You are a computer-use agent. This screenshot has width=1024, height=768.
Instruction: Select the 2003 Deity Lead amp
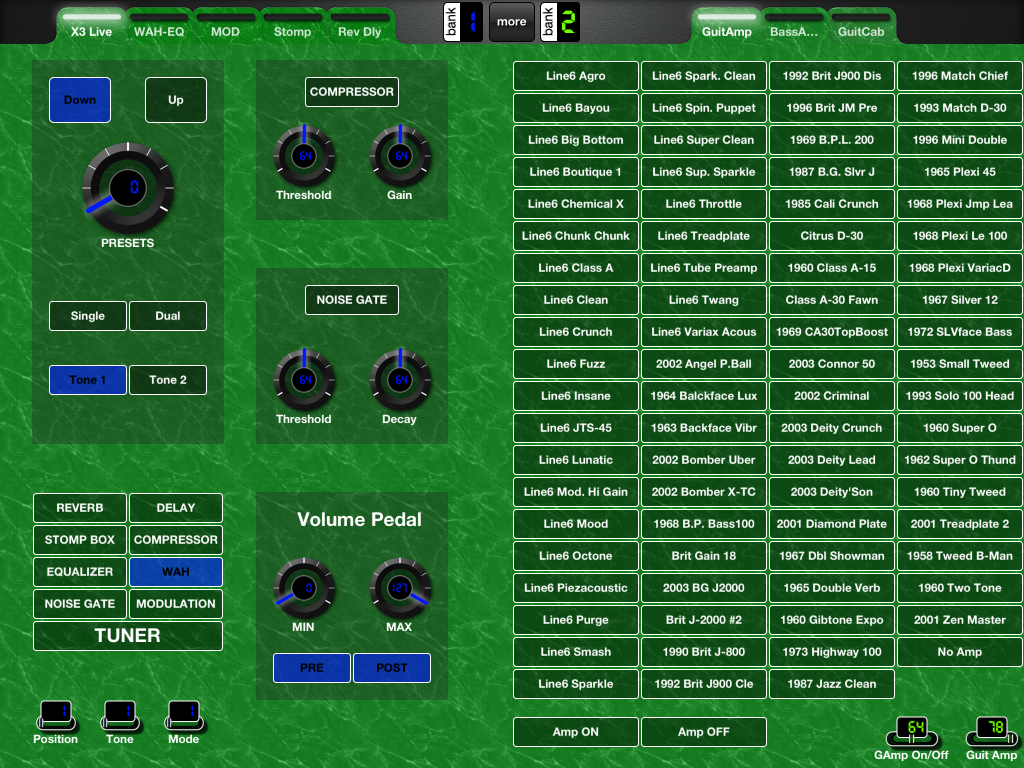pos(831,460)
